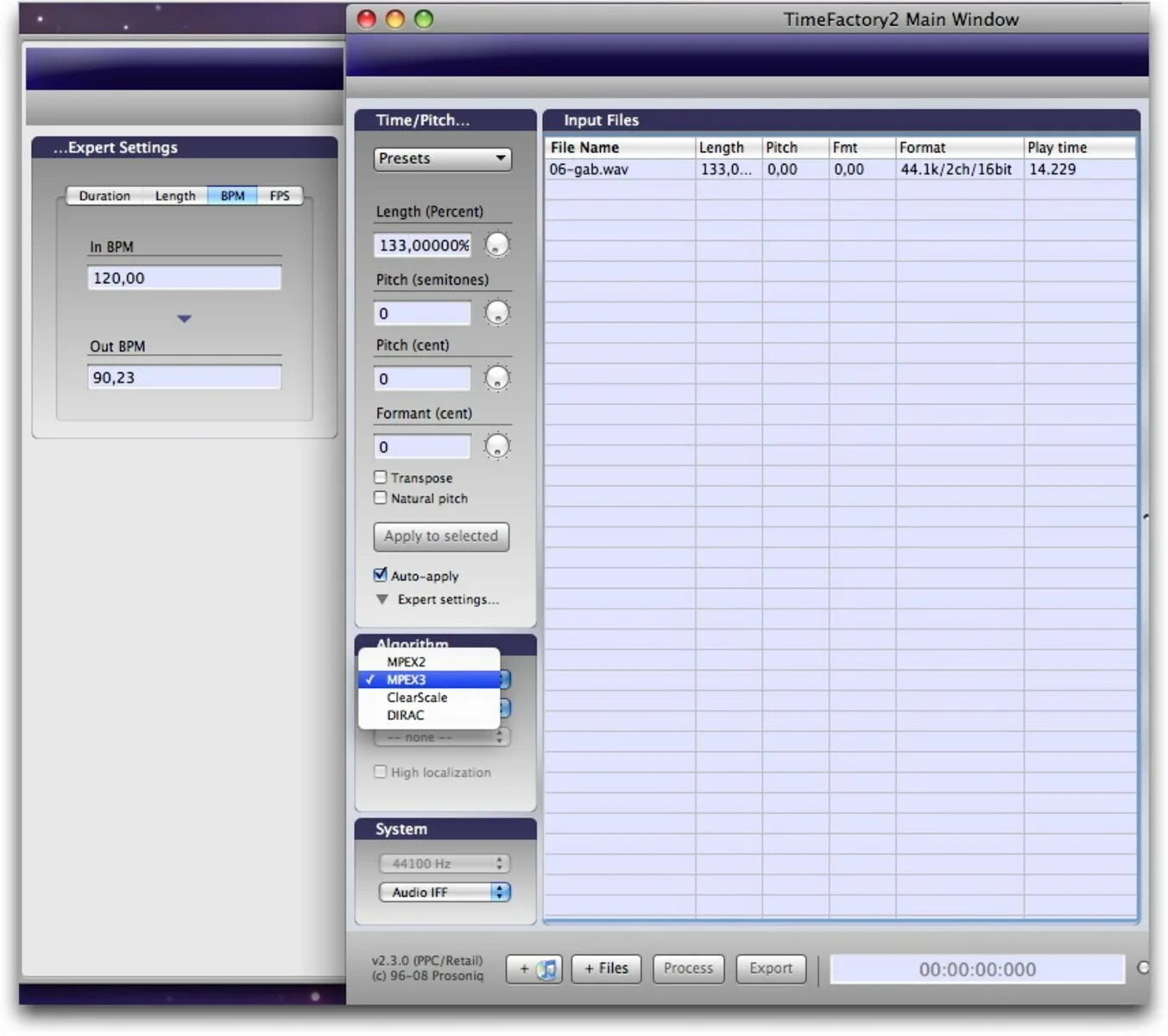Toggle the High localization checkbox

(x=380, y=772)
